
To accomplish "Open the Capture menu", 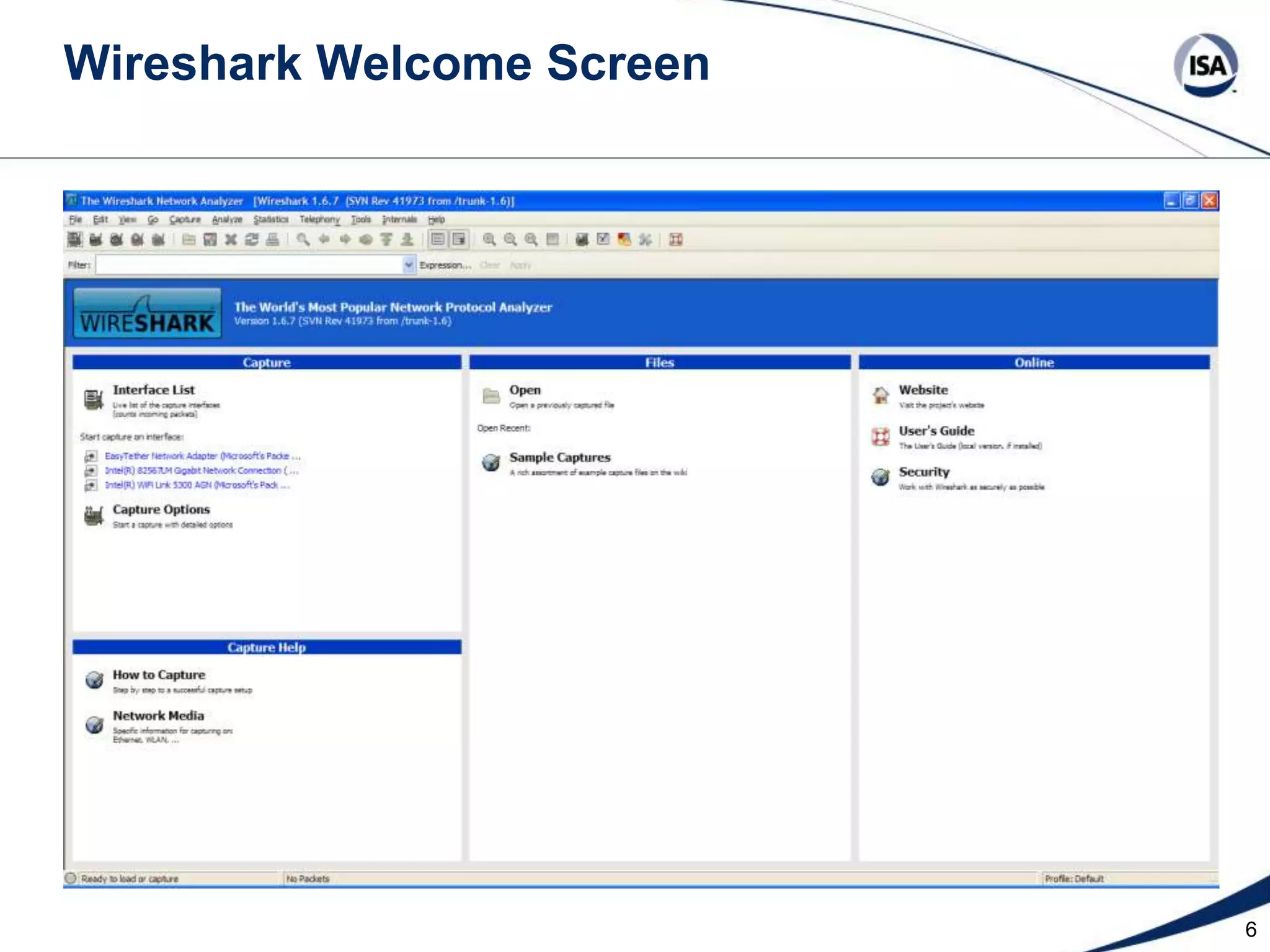I will (185, 219).
